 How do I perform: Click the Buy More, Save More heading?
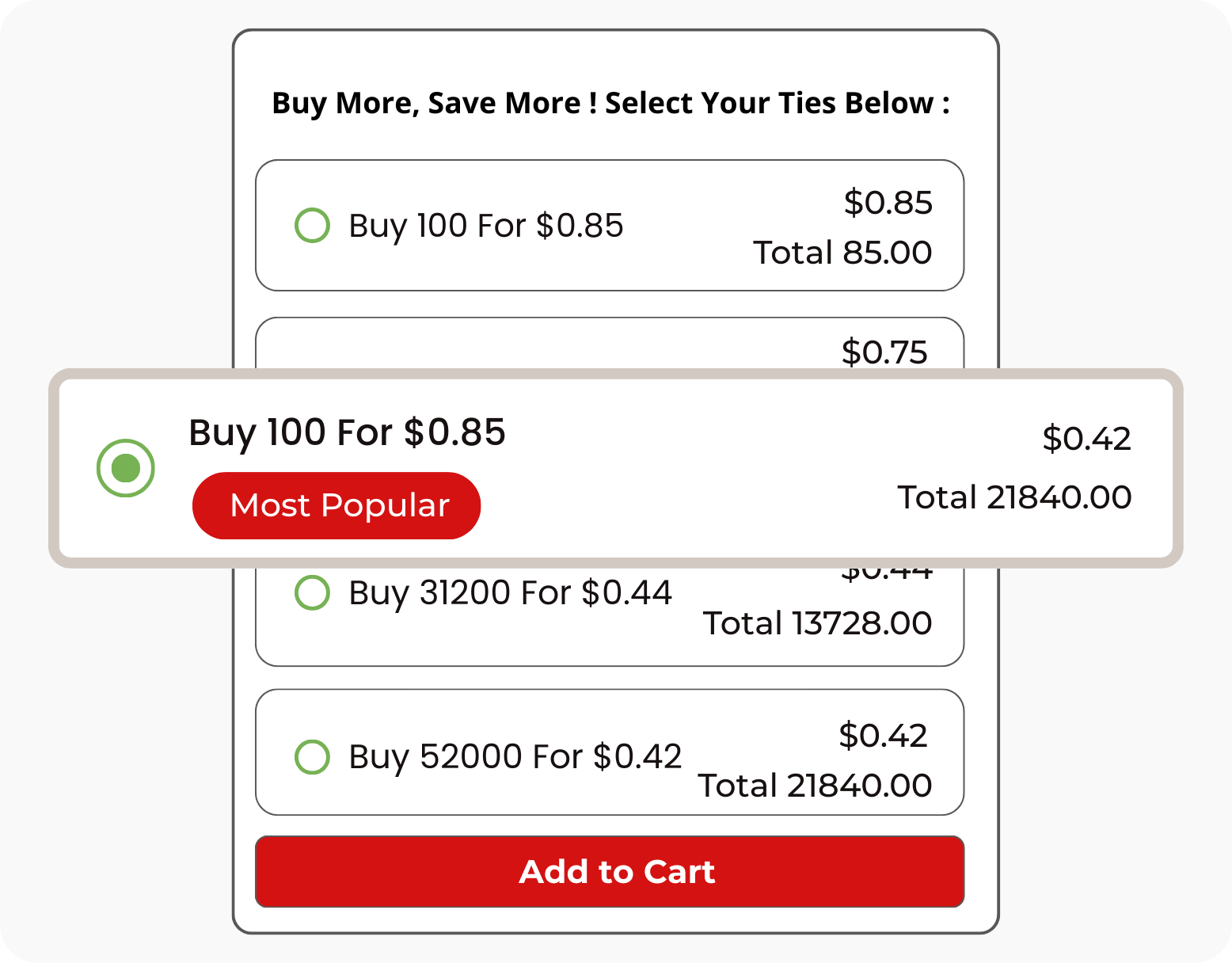pos(610,103)
